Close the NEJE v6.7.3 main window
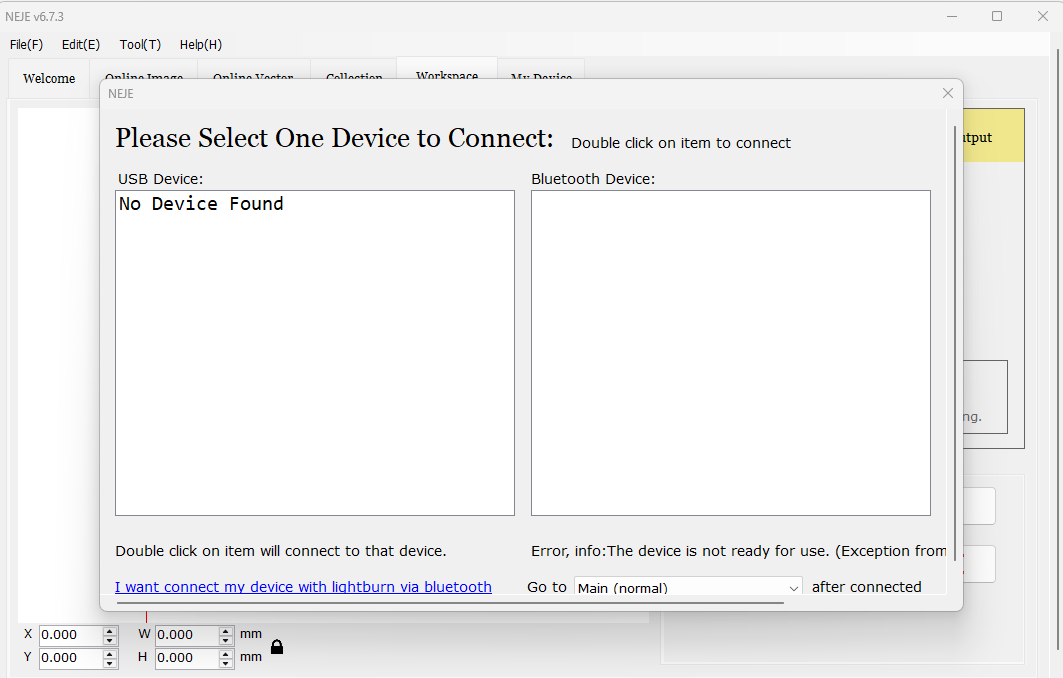The height and width of the screenshot is (678, 1063). [x=1043, y=16]
